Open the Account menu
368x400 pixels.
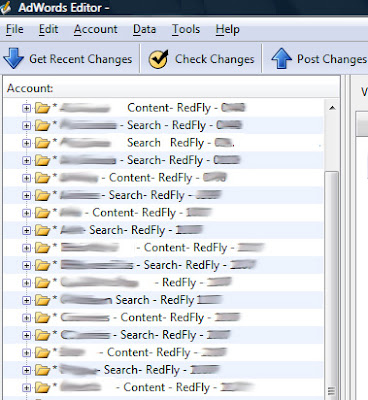click(96, 29)
